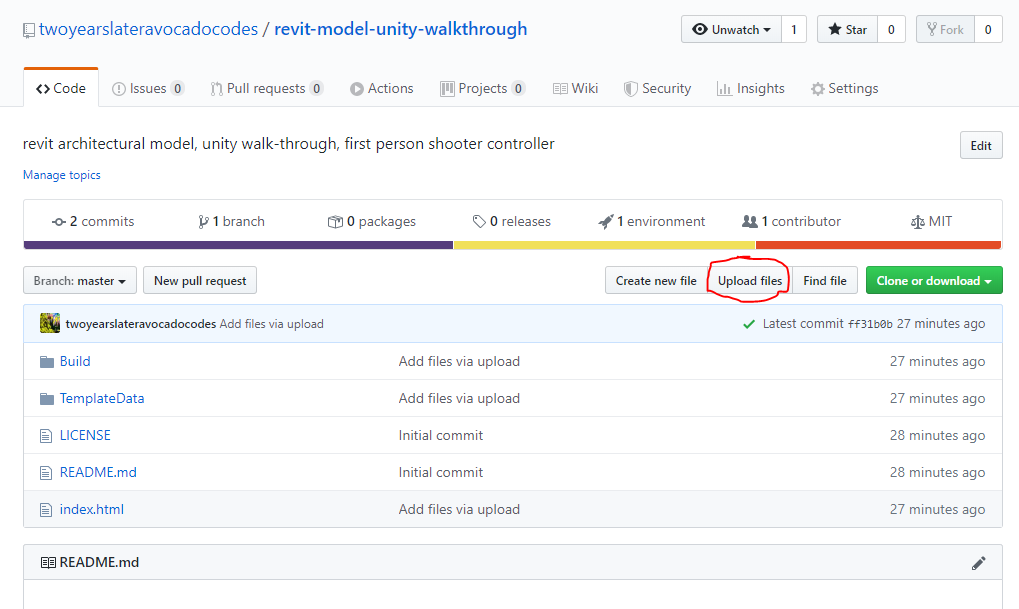The width and height of the screenshot is (1019, 609).
Task: Click the star count next to Star
Action: (x=891, y=30)
